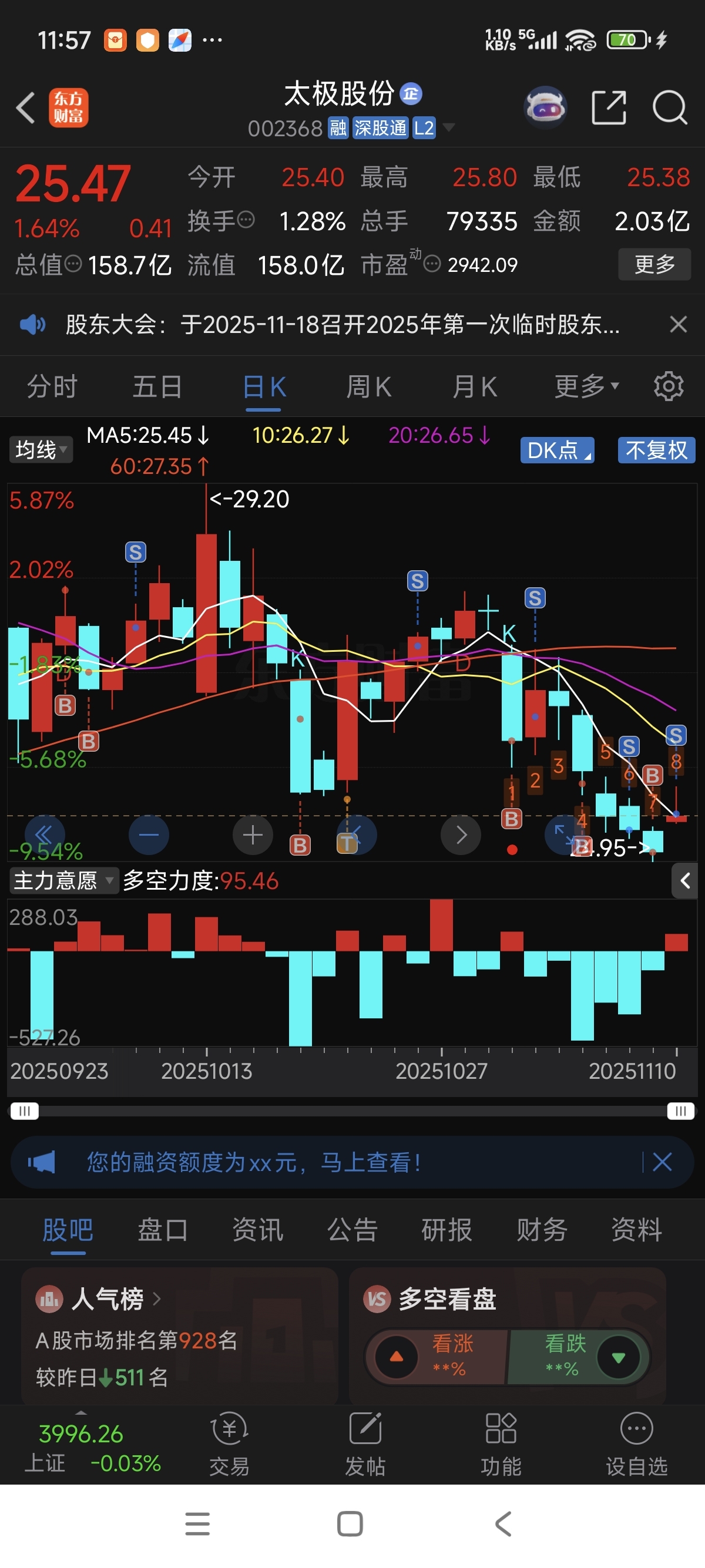Switch to 月K chart tab
Screen dimensions: 705x1568
click(474, 386)
